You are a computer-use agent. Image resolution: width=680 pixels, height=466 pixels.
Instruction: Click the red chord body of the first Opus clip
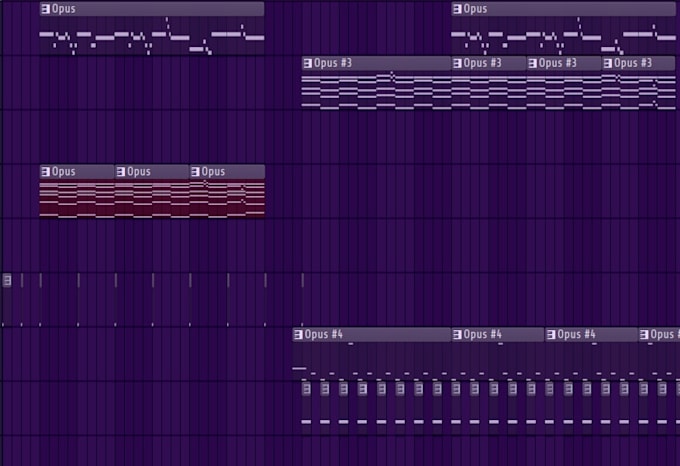(x=77, y=199)
